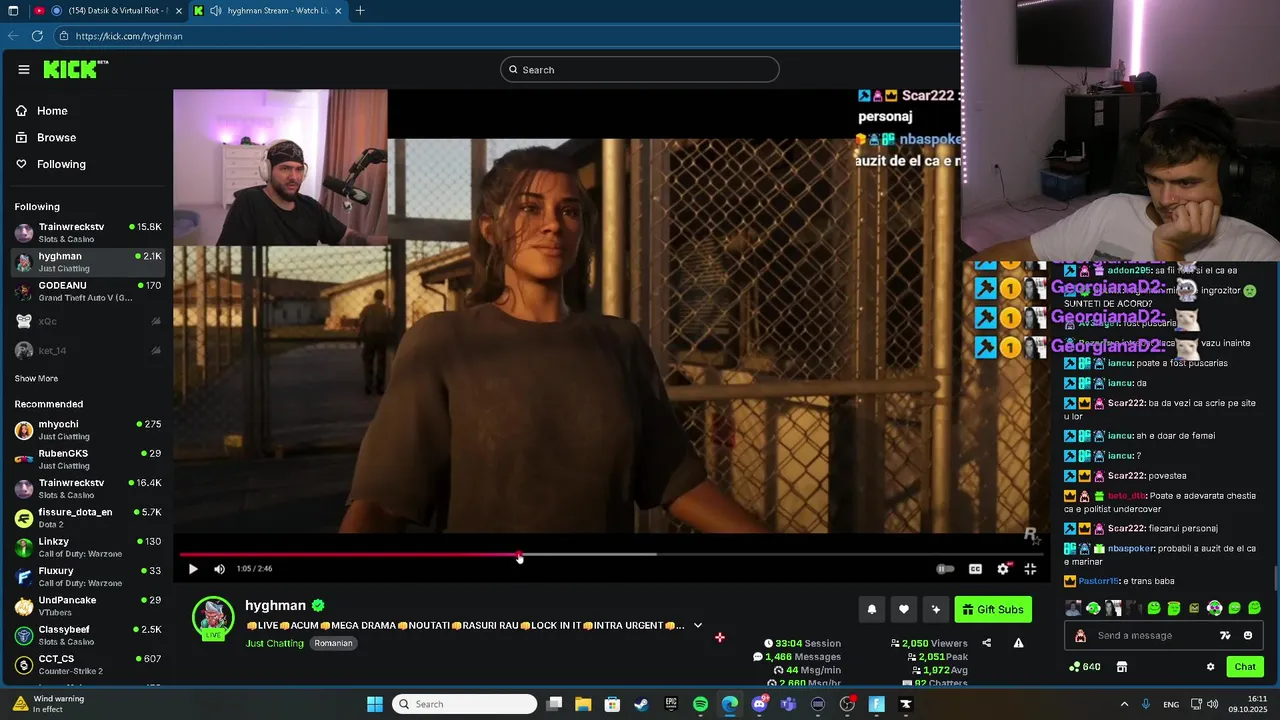
Task: Open the channel points 640 indicator
Action: coord(1085,667)
